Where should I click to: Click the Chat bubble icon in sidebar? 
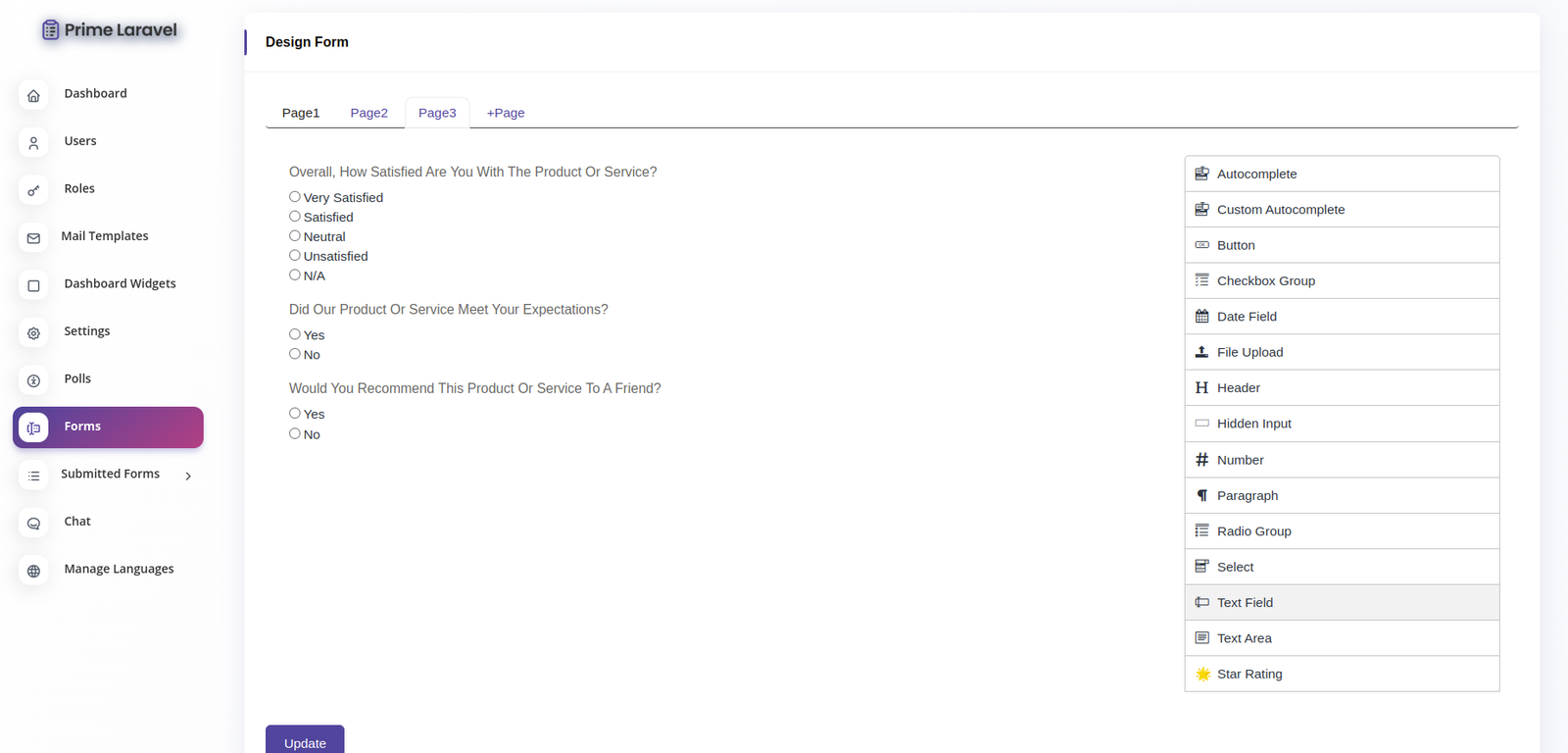(33, 524)
